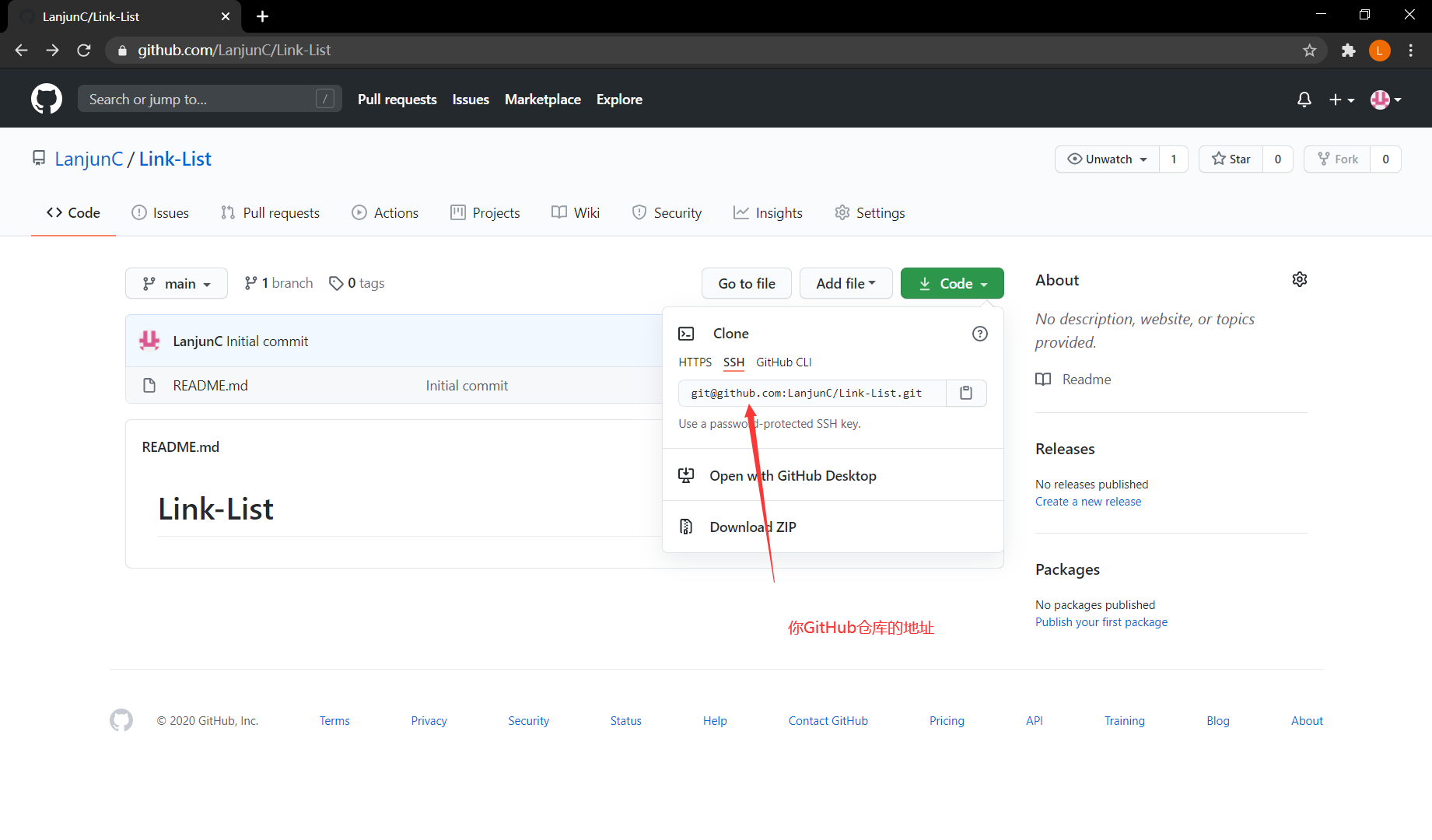Open the Readme link in About
The width and height of the screenshot is (1432, 840).
pos(1073,379)
